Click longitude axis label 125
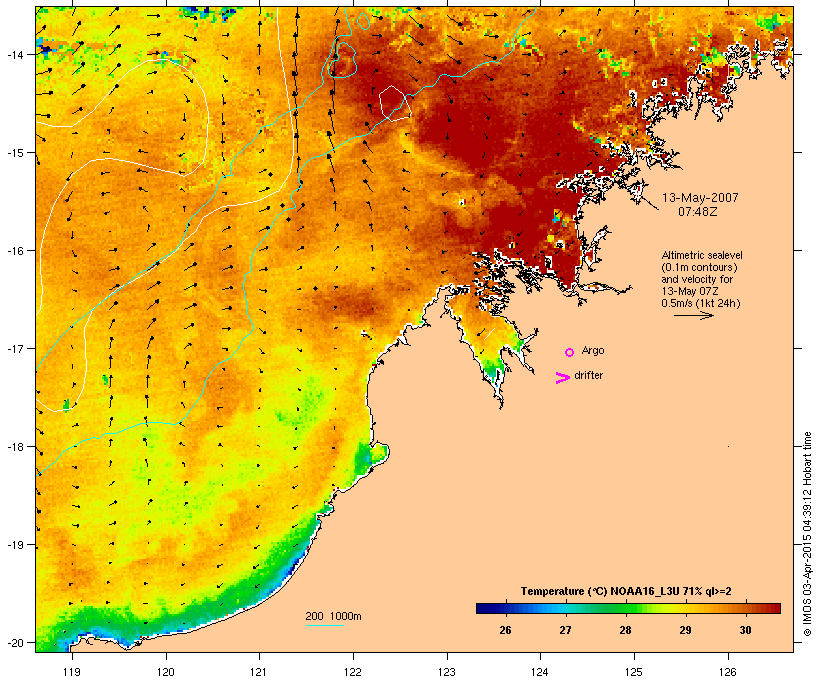The height and width of the screenshot is (680, 820). (634, 672)
